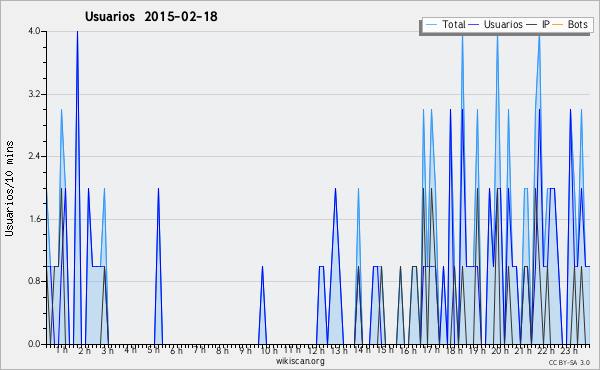The width and height of the screenshot is (600, 370).
Task: Click the '20 h' x-axis label
Action: pyautogui.click(x=500, y=350)
